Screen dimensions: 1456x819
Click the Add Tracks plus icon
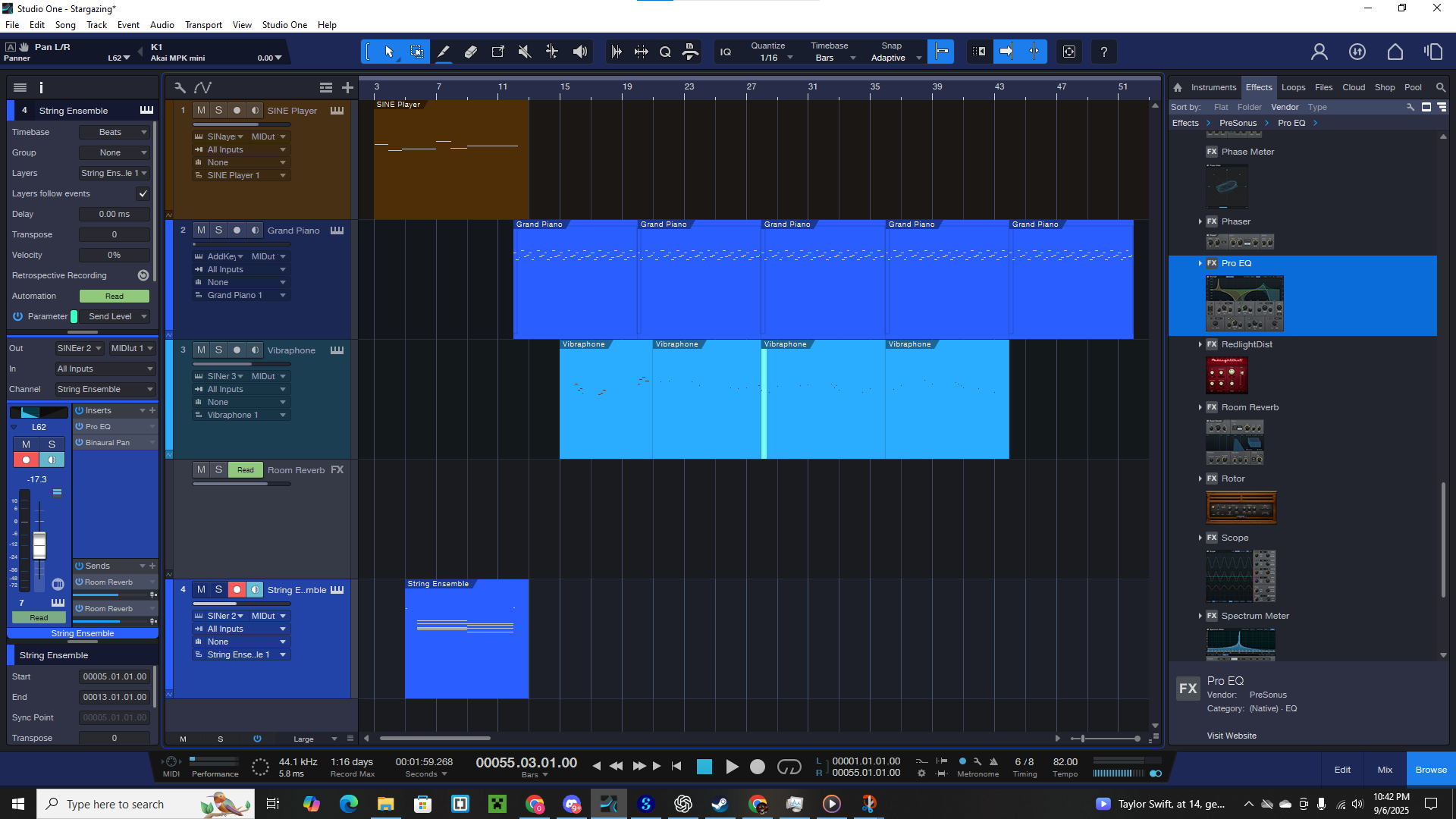pos(347,88)
